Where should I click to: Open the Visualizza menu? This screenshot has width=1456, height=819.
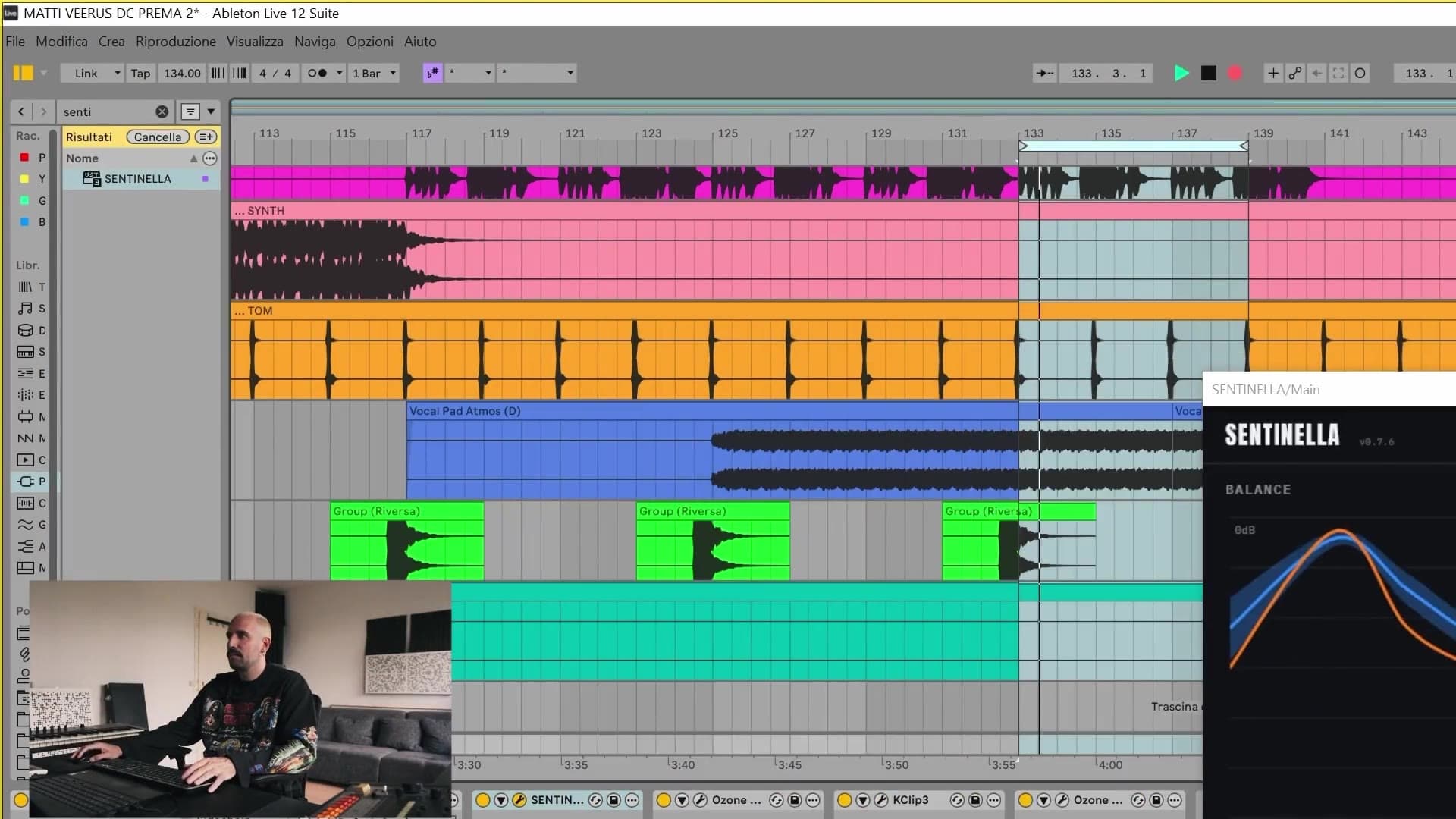tap(255, 42)
